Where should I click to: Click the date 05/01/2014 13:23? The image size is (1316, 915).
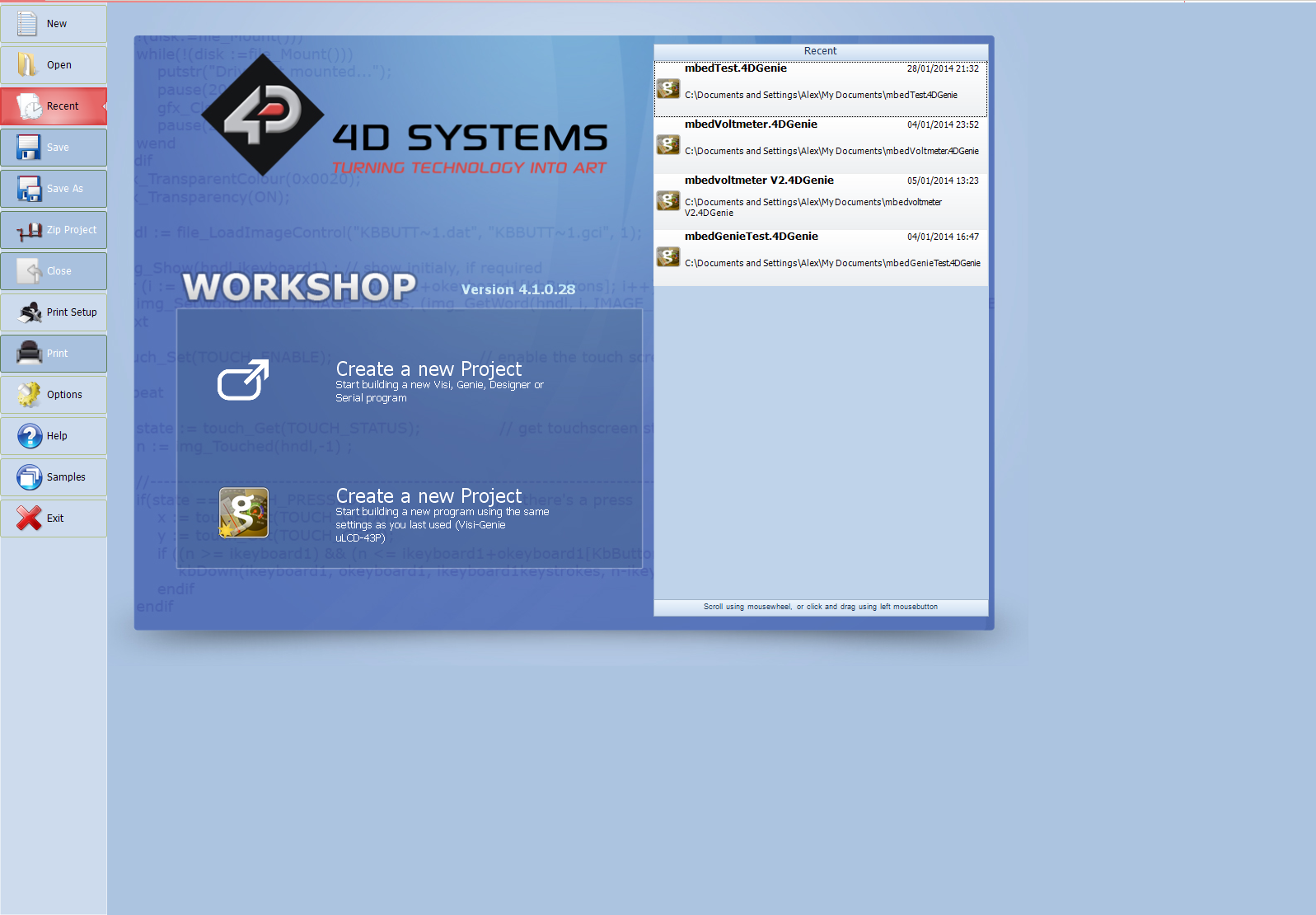point(943,181)
